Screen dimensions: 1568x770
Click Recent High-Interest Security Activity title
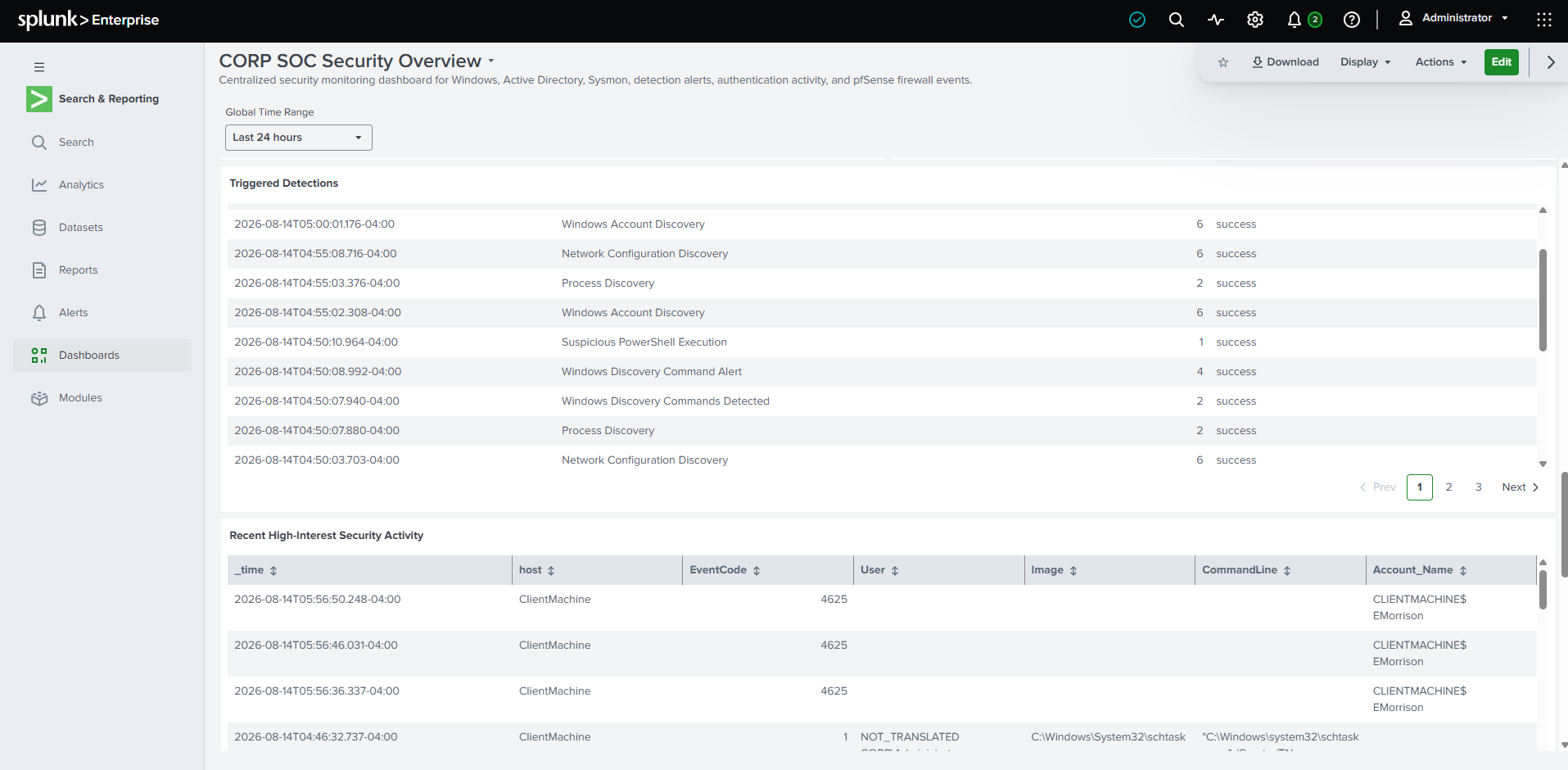[x=327, y=536]
